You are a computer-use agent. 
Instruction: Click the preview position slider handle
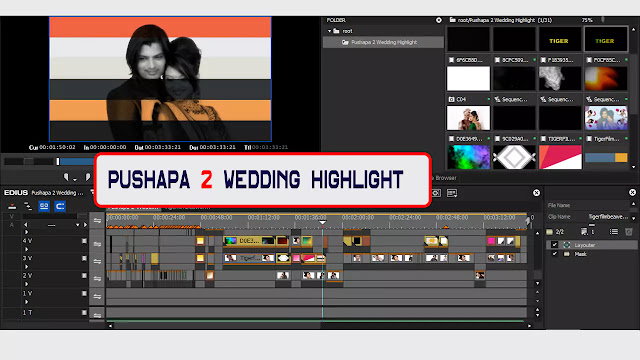[x=58, y=162]
